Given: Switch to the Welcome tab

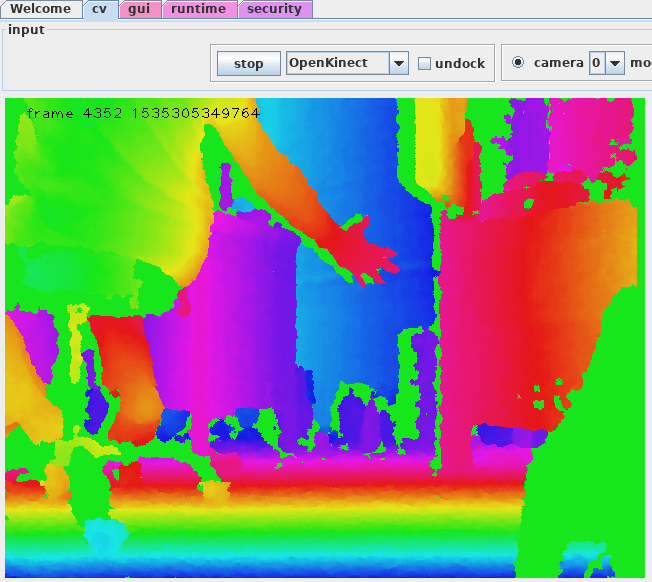Looking at the screenshot, I should pyautogui.click(x=41, y=9).
